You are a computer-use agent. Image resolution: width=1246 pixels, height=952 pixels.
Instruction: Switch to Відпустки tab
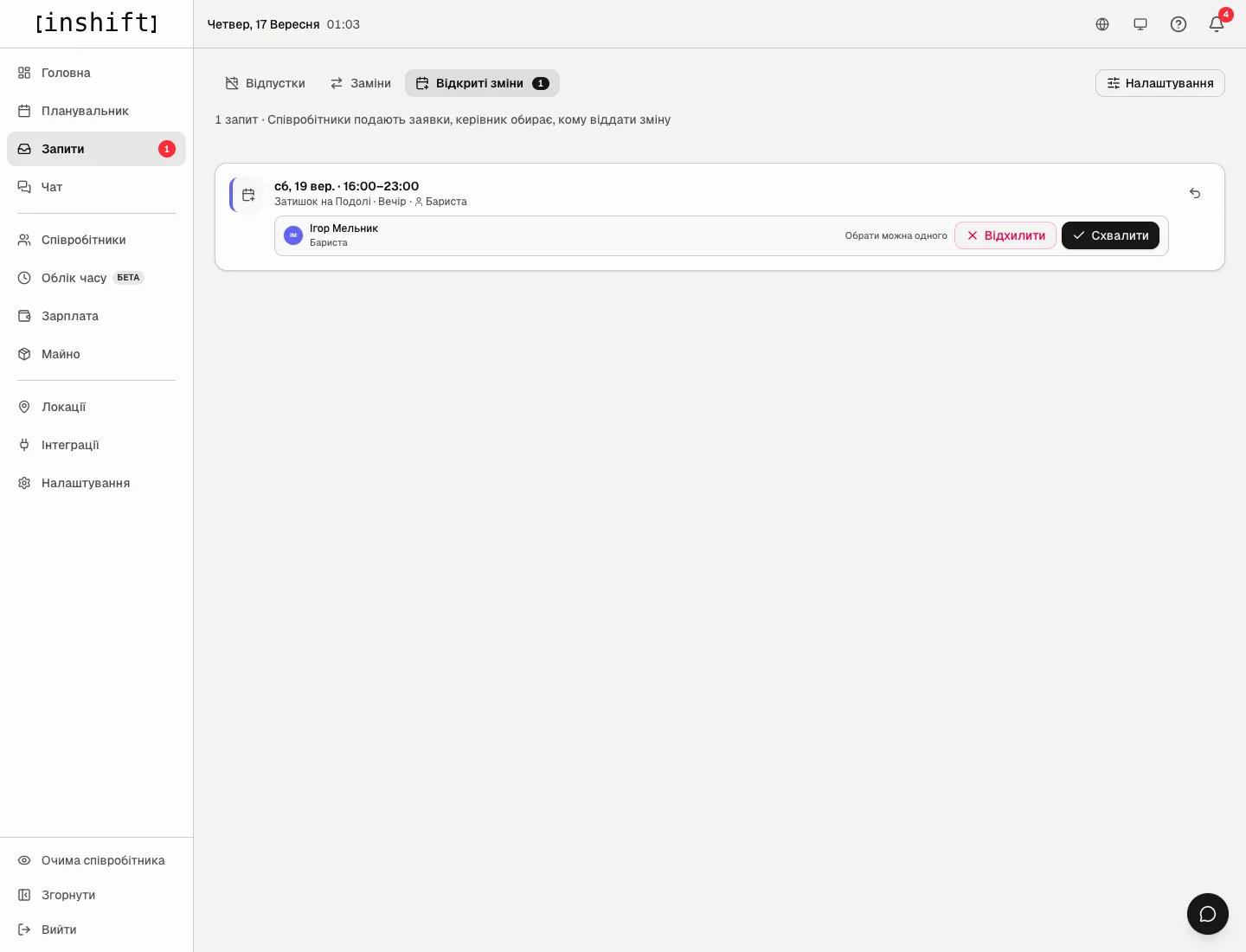point(265,83)
